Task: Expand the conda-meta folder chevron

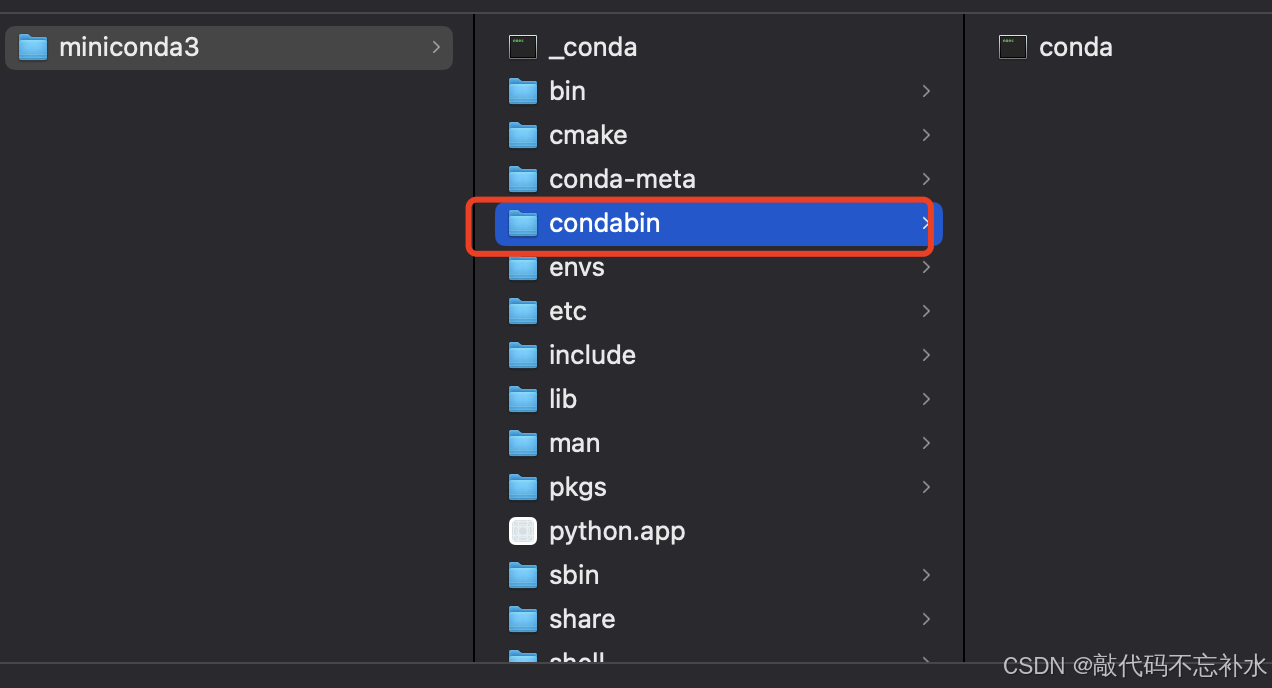Action: (x=926, y=179)
